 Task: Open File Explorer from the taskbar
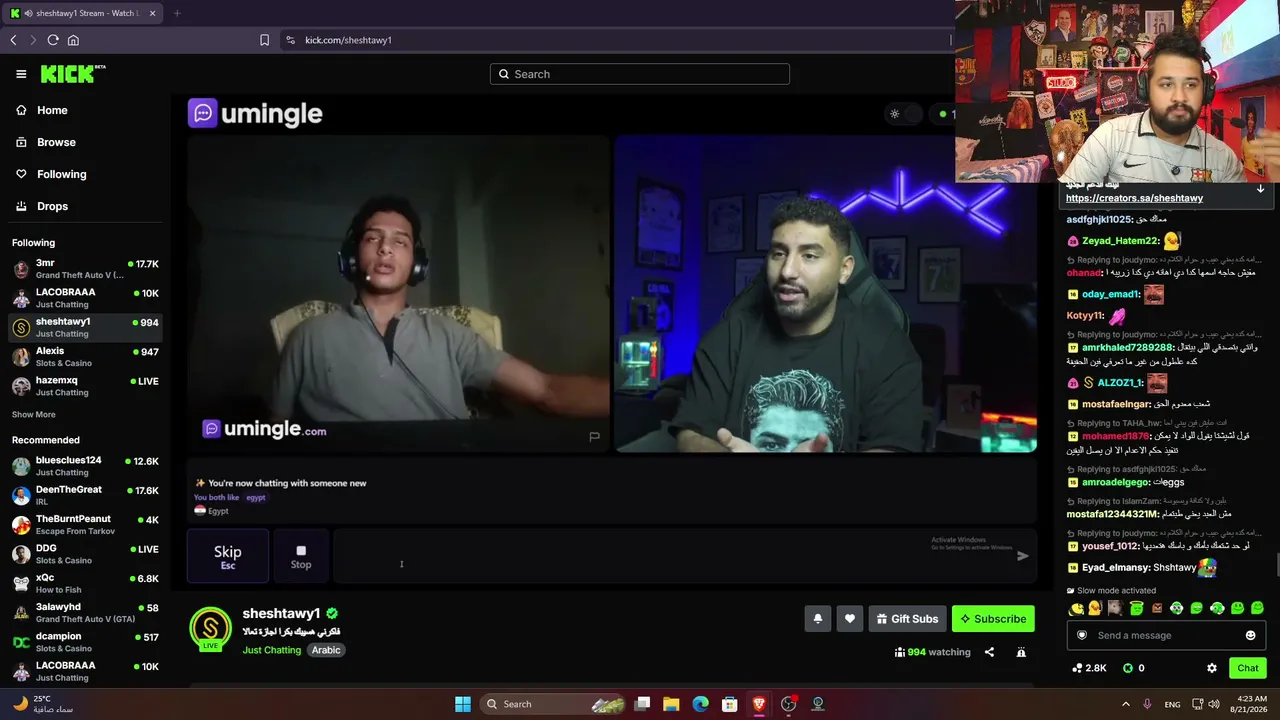click(x=671, y=704)
